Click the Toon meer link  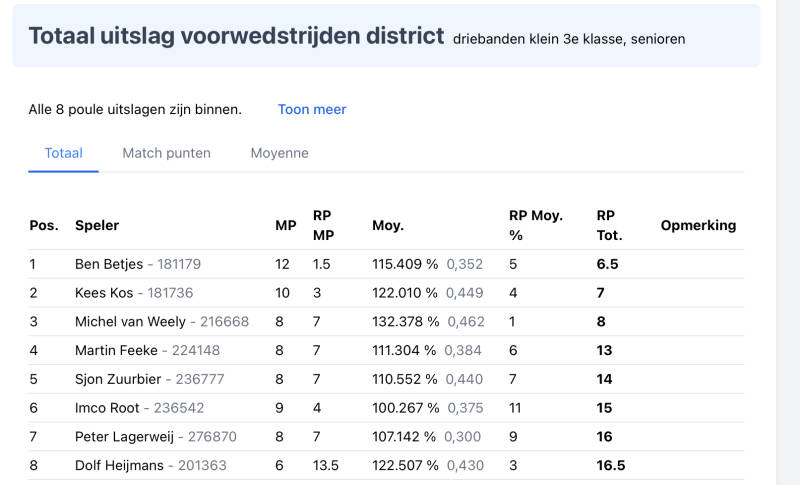tap(312, 109)
